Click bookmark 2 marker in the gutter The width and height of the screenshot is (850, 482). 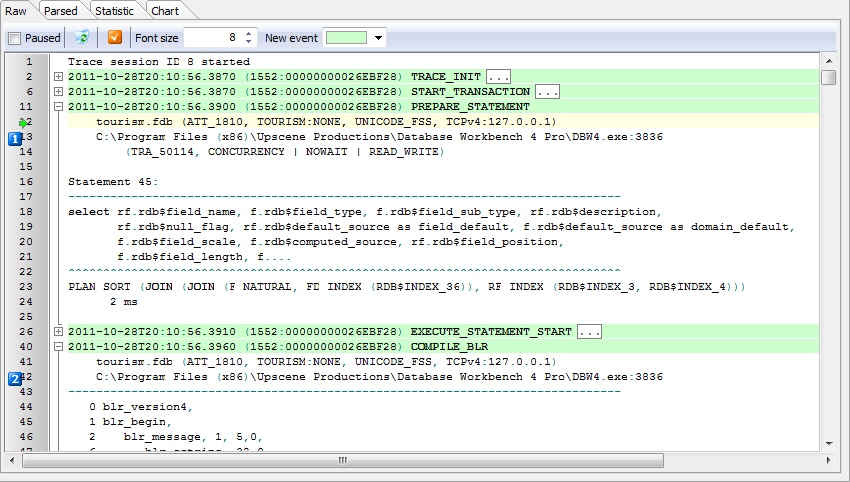pos(15,379)
